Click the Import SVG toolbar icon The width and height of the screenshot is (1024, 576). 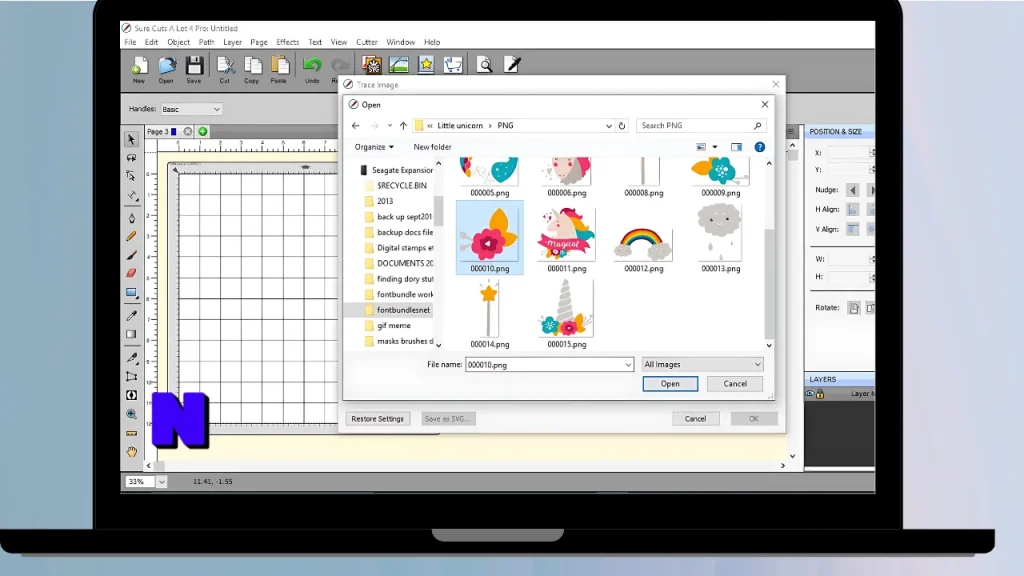click(x=372, y=65)
